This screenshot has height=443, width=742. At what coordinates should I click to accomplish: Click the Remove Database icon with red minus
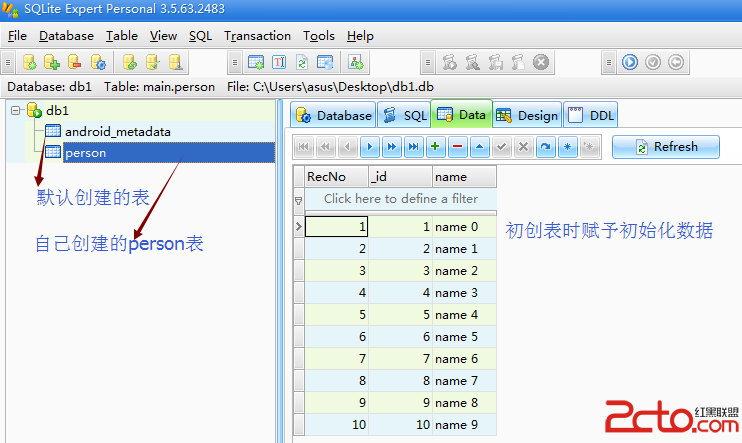click(74, 62)
